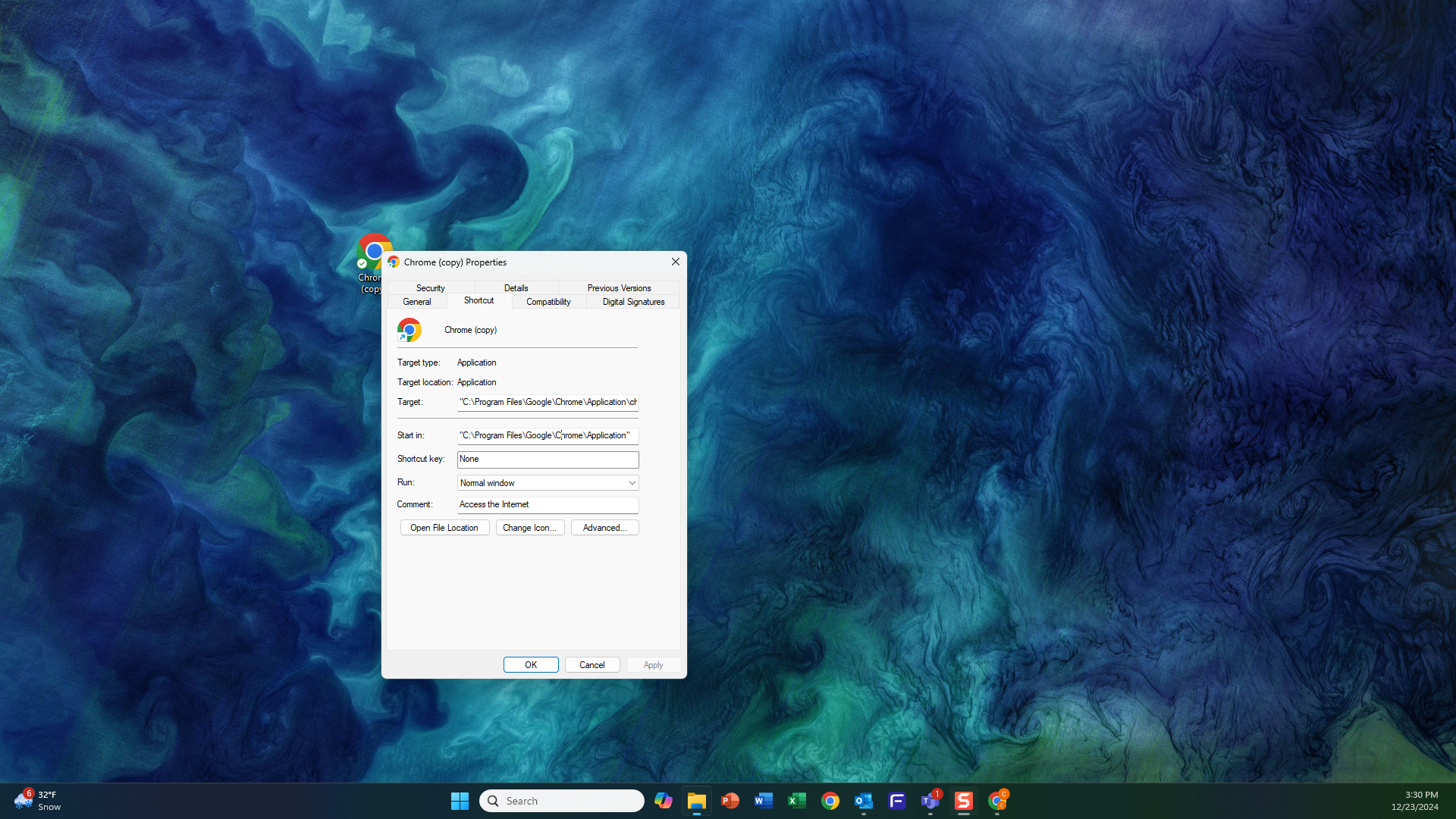1456x819 pixels.
Task: Switch to the Compatibility tab
Action: coord(548,302)
